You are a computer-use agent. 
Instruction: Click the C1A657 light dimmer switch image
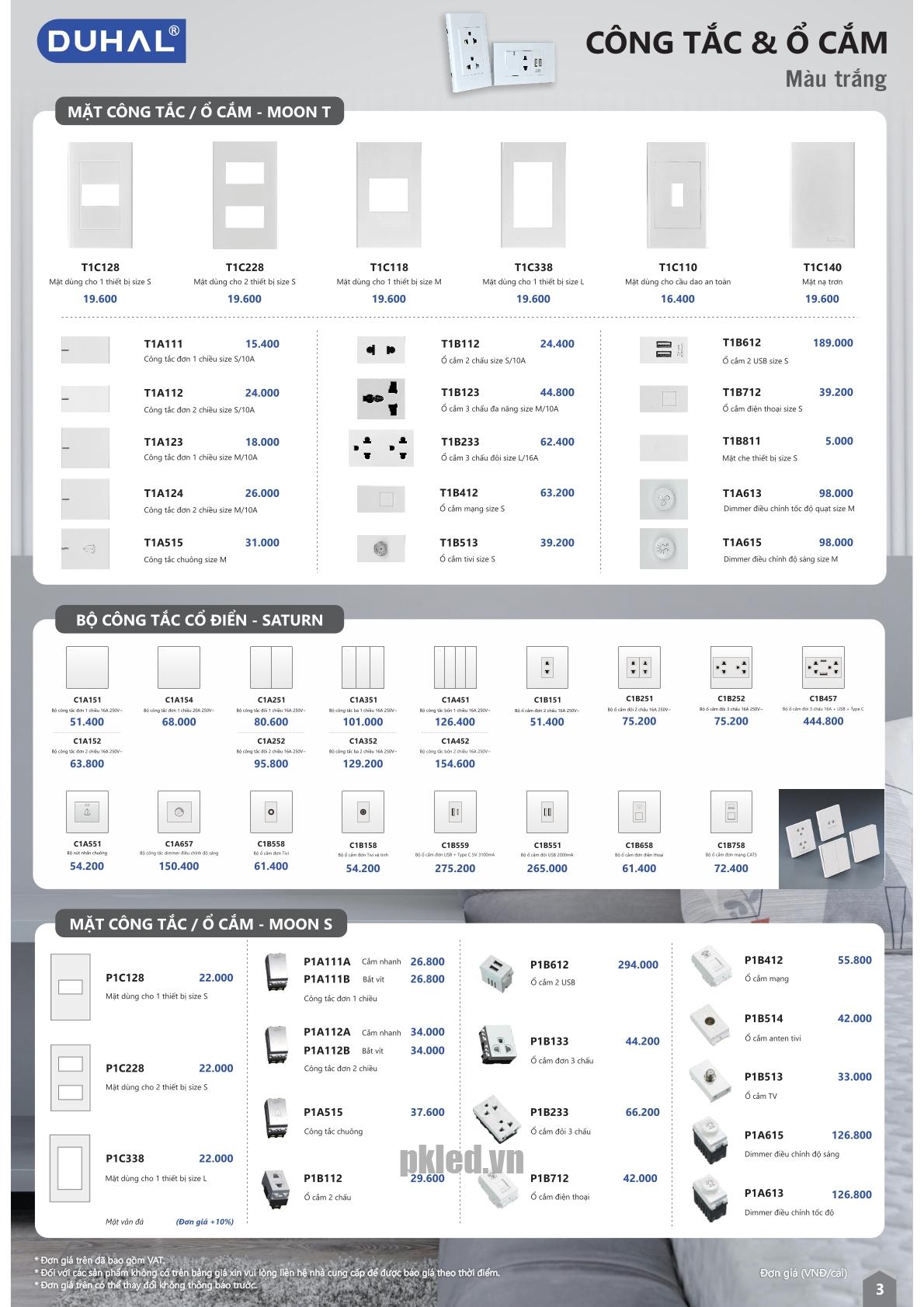[x=179, y=812]
